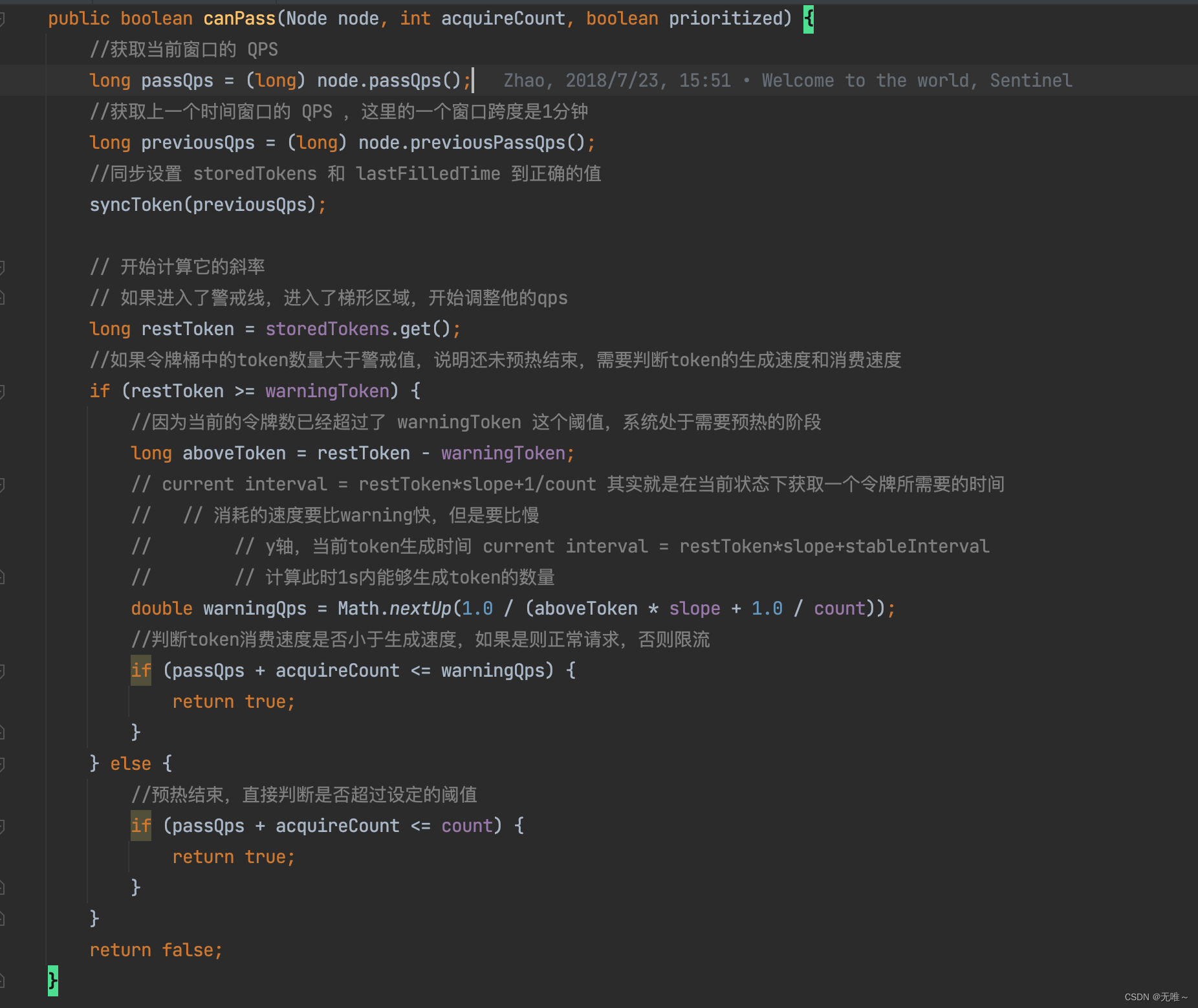Fold the 'if (passQps + acquireCount <= warningQps)' block via gutter marker

[x=2, y=671]
